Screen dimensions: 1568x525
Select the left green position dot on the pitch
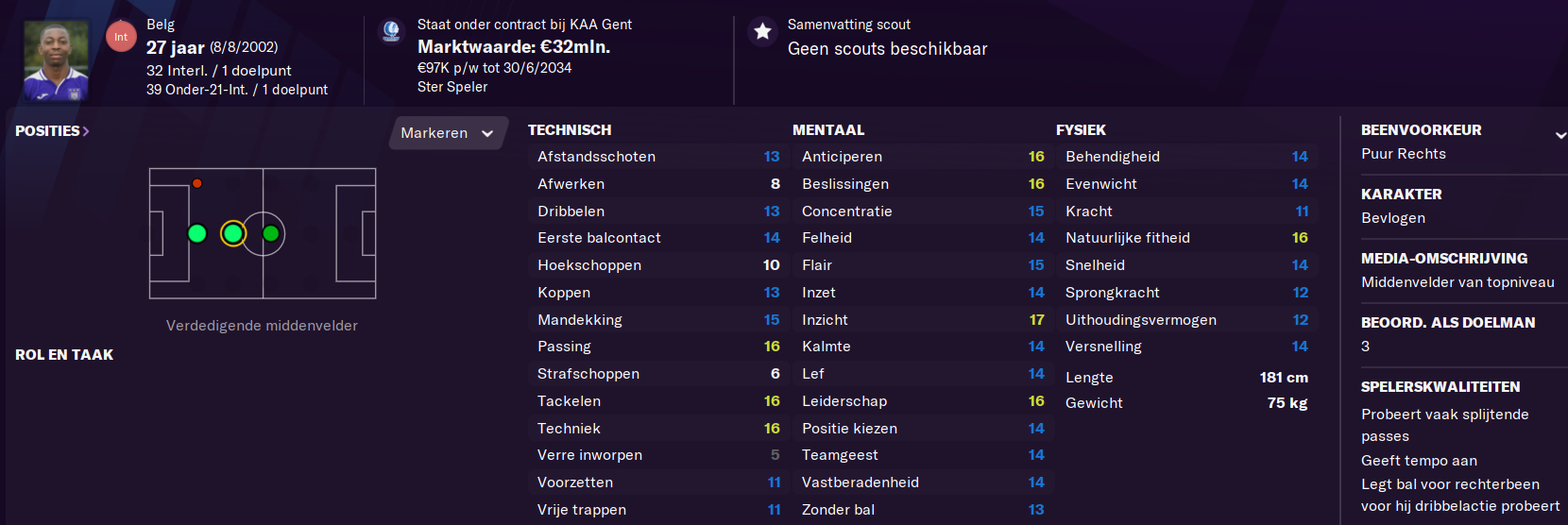pos(197,233)
